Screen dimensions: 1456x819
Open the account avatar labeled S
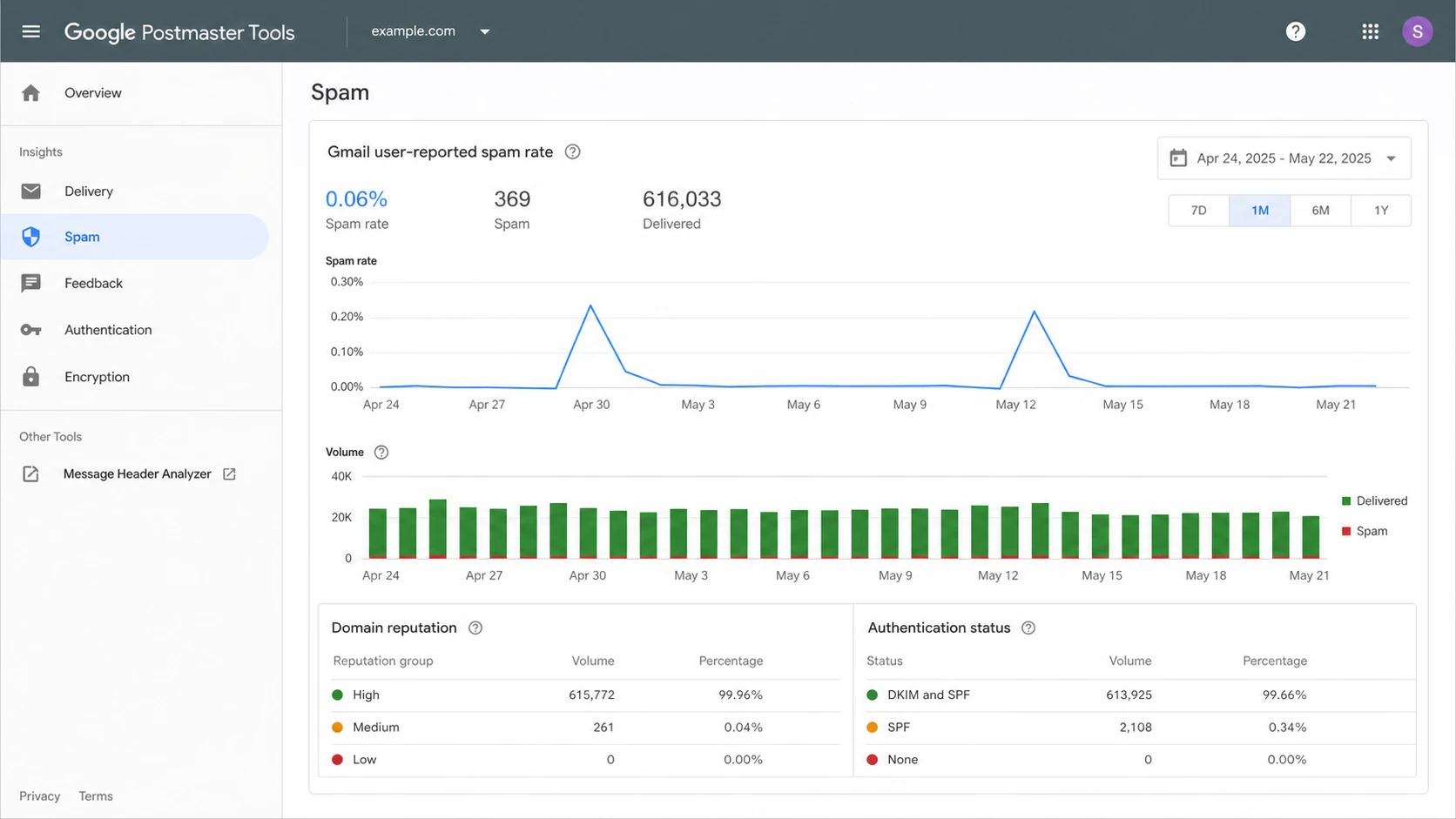(1418, 31)
